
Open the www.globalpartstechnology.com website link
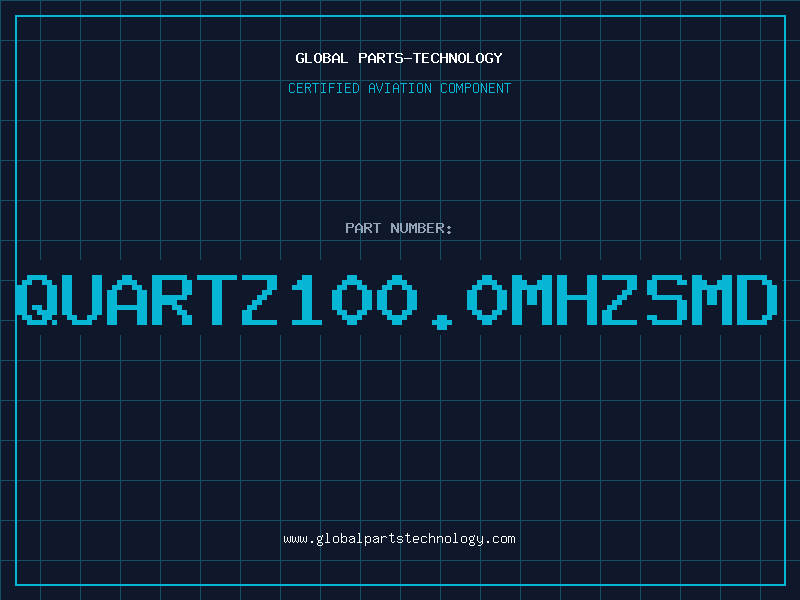399,539
